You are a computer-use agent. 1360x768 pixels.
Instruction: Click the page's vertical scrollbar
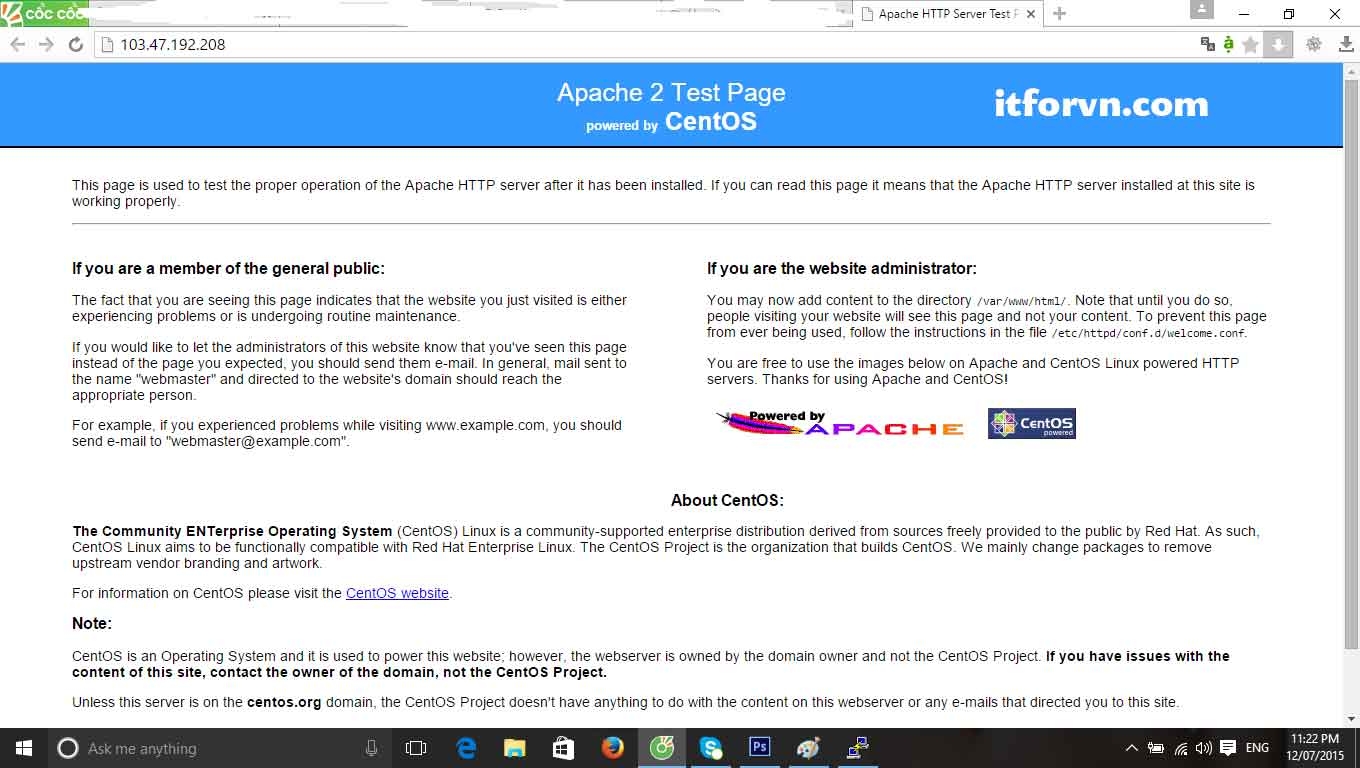click(x=1351, y=400)
